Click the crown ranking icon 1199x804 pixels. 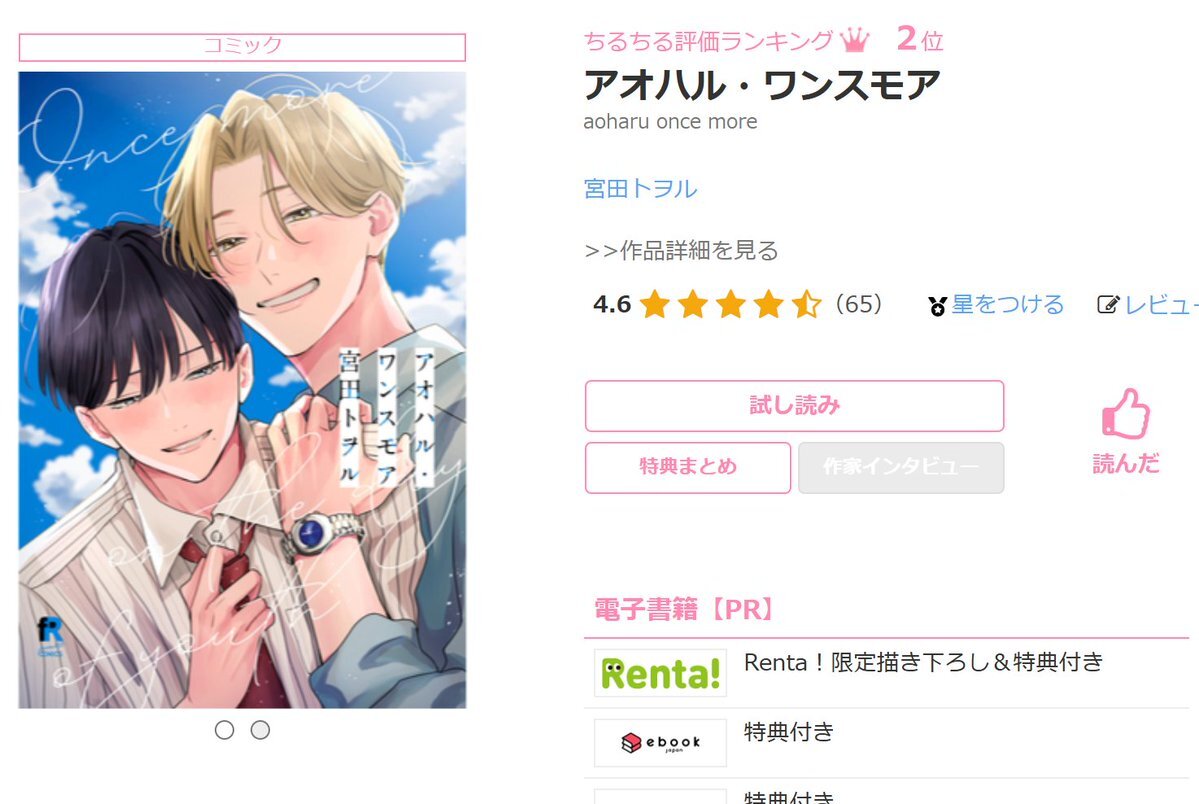[854, 40]
